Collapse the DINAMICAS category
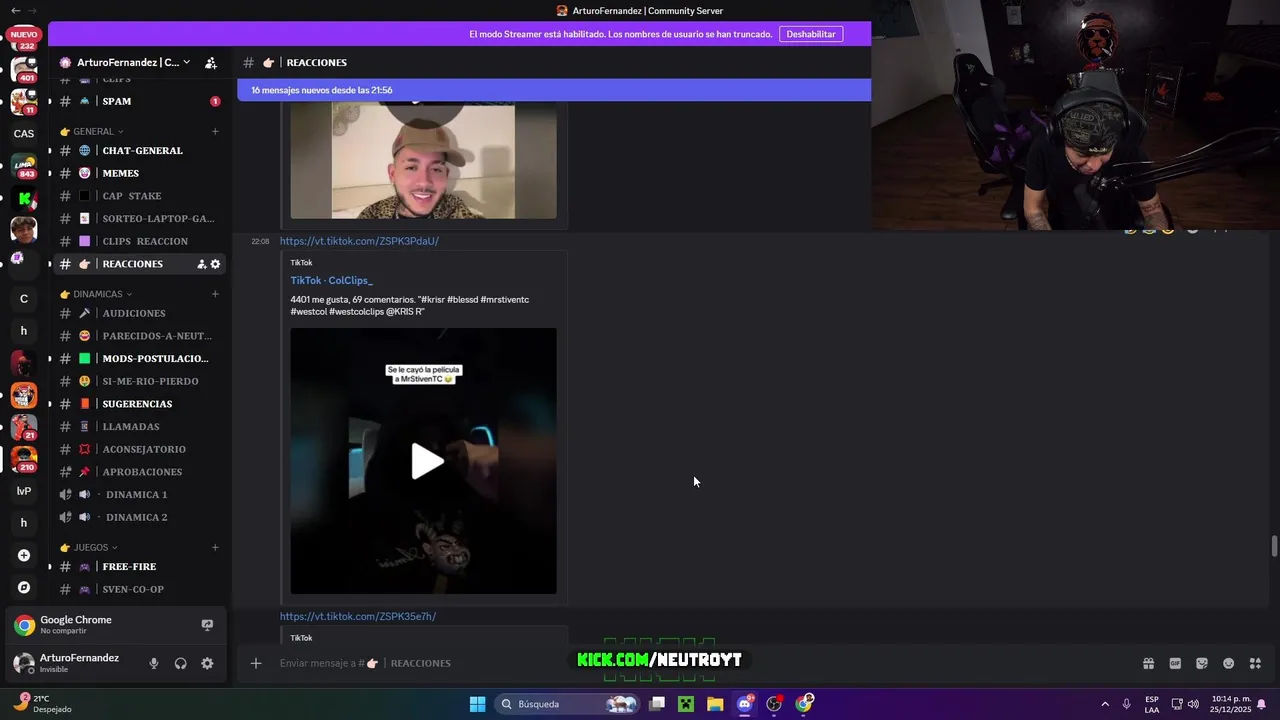 [97, 294]
